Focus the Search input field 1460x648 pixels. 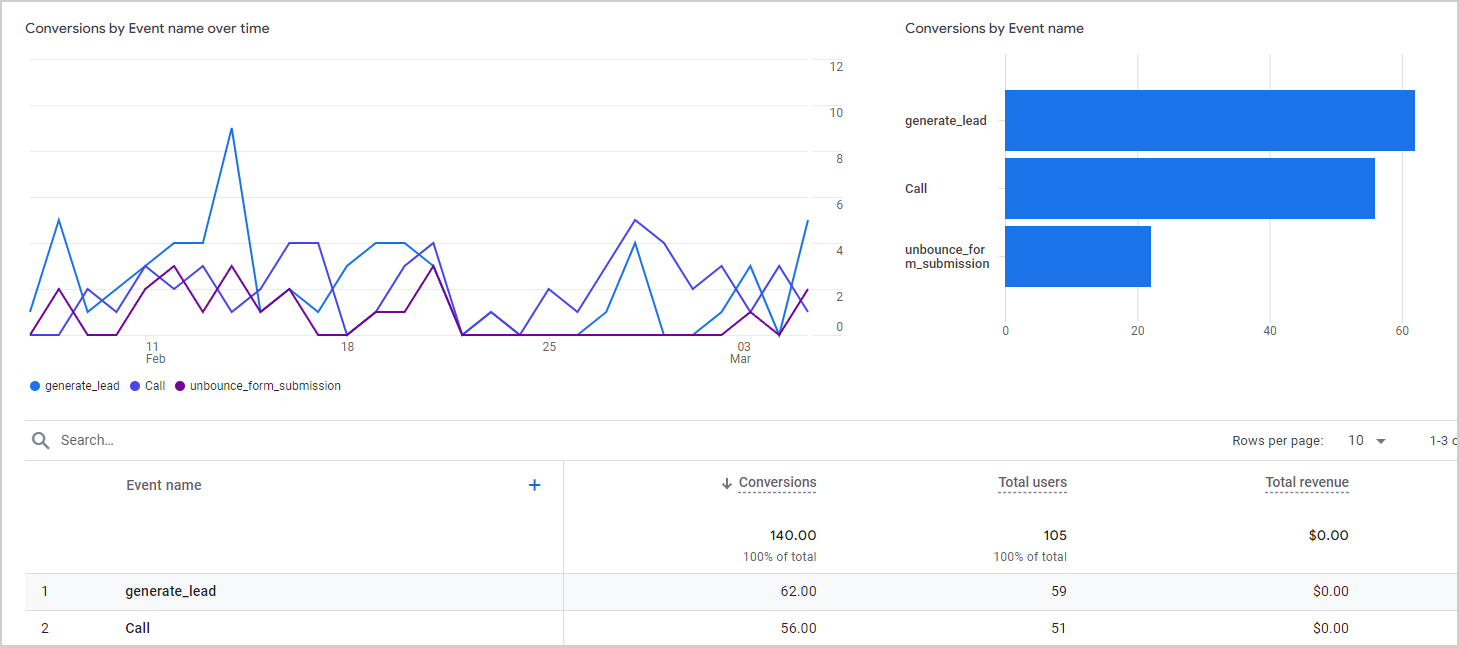(x=300, y=440)
